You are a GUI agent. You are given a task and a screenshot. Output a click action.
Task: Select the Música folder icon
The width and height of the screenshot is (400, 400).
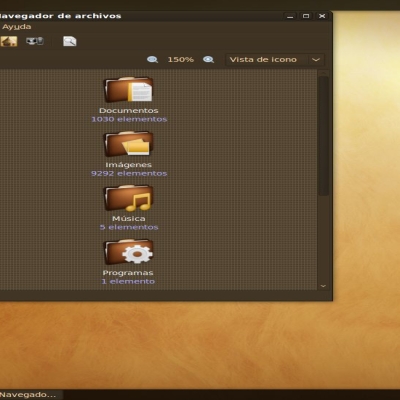(x=129, y=198)
